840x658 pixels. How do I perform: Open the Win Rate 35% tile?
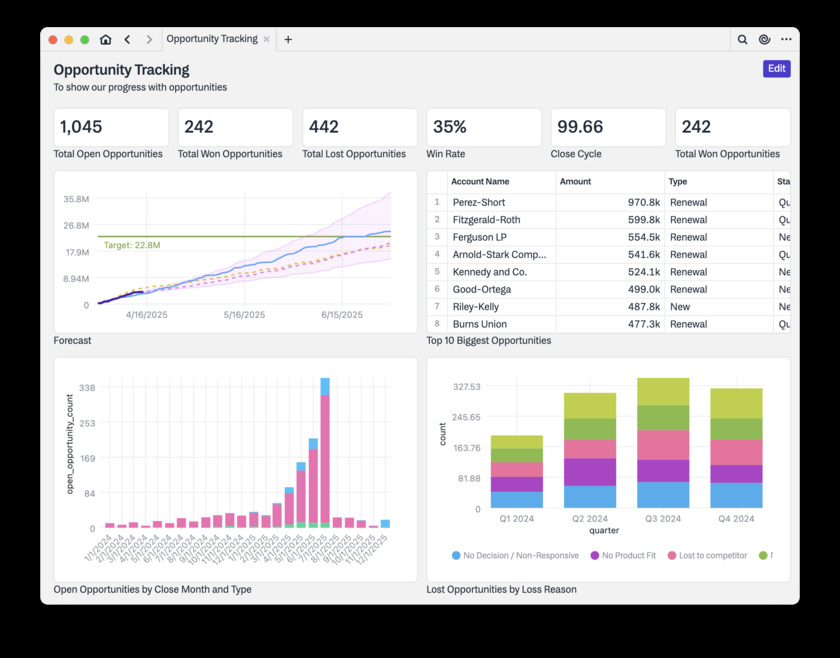[484, 128]
